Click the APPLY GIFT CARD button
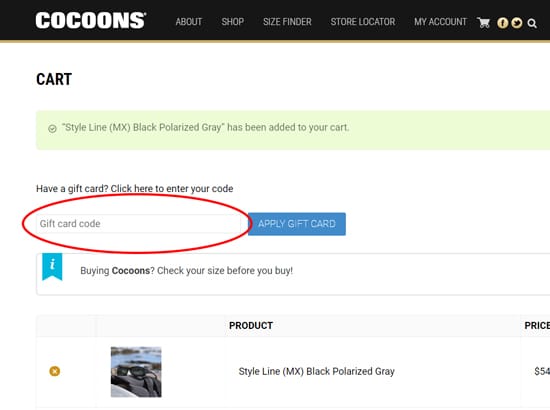550x410 pixels. 297,224
